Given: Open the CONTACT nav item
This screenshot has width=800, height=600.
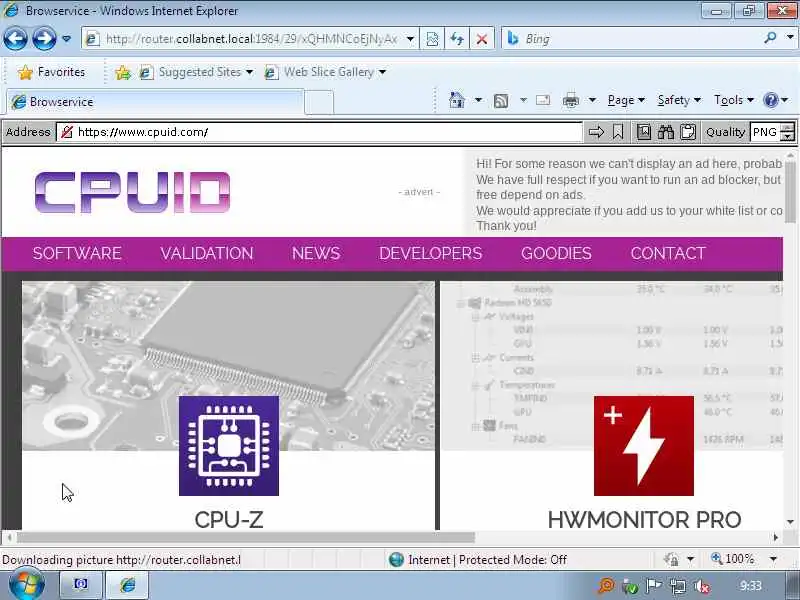Looking at the screenshot, I should pyautogui.click(x=668, y=253).
